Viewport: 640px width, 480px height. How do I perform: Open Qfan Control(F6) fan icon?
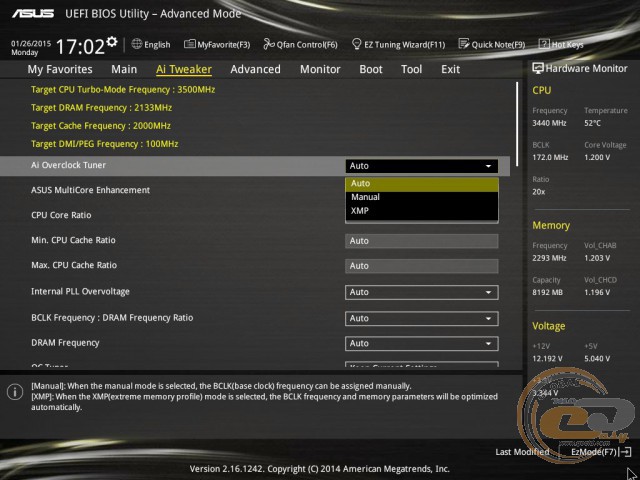269,44
